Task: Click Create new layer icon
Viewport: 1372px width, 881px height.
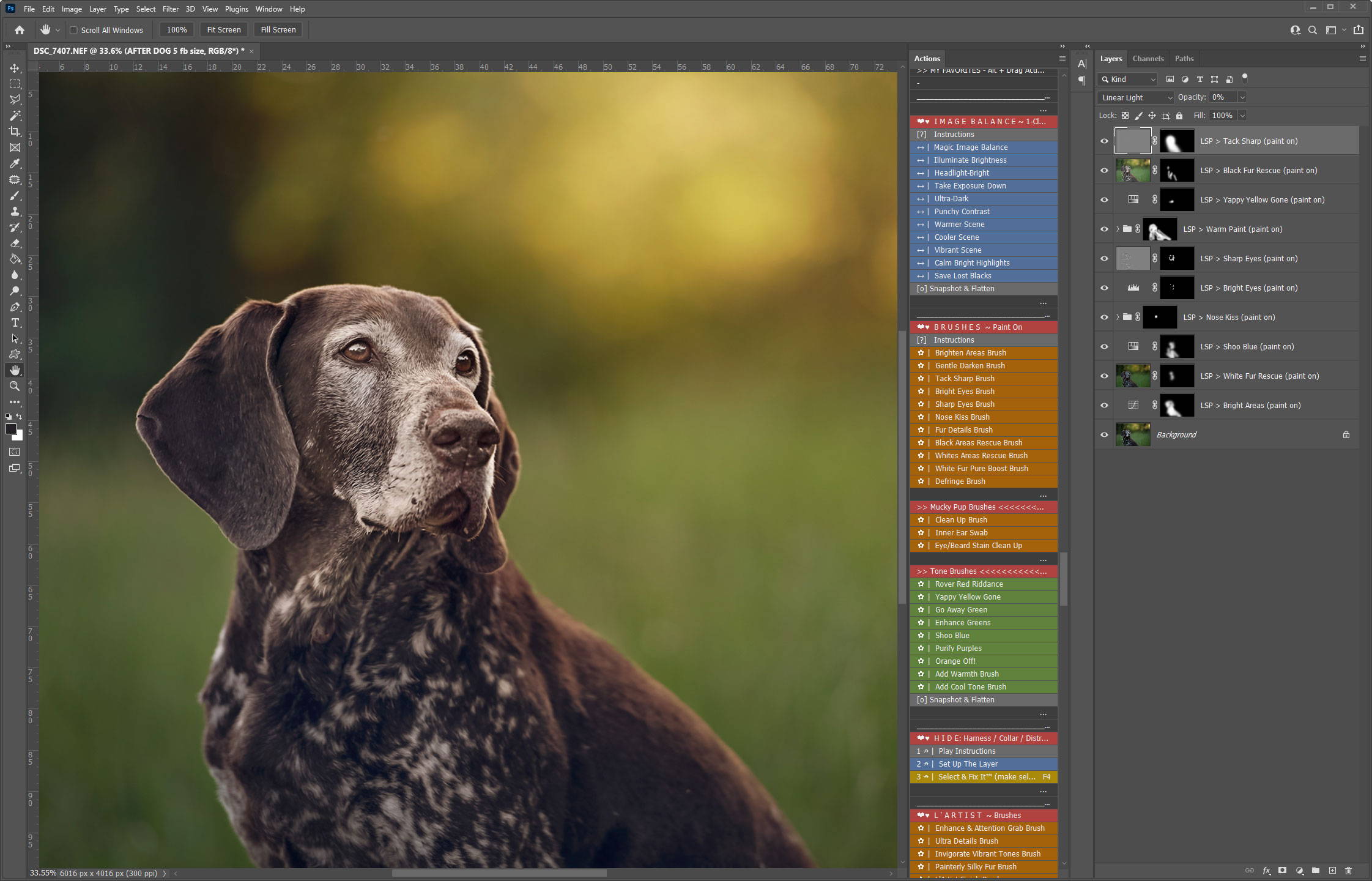Action: pos(1332,870)
